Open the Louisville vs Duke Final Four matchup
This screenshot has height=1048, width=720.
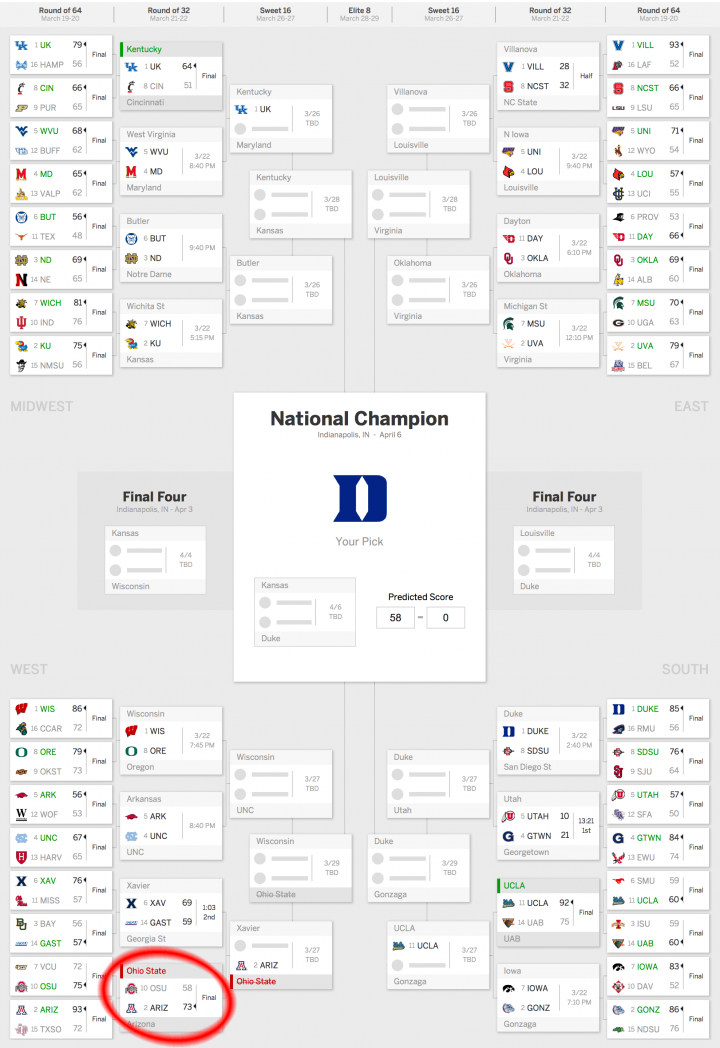point(564,560)
